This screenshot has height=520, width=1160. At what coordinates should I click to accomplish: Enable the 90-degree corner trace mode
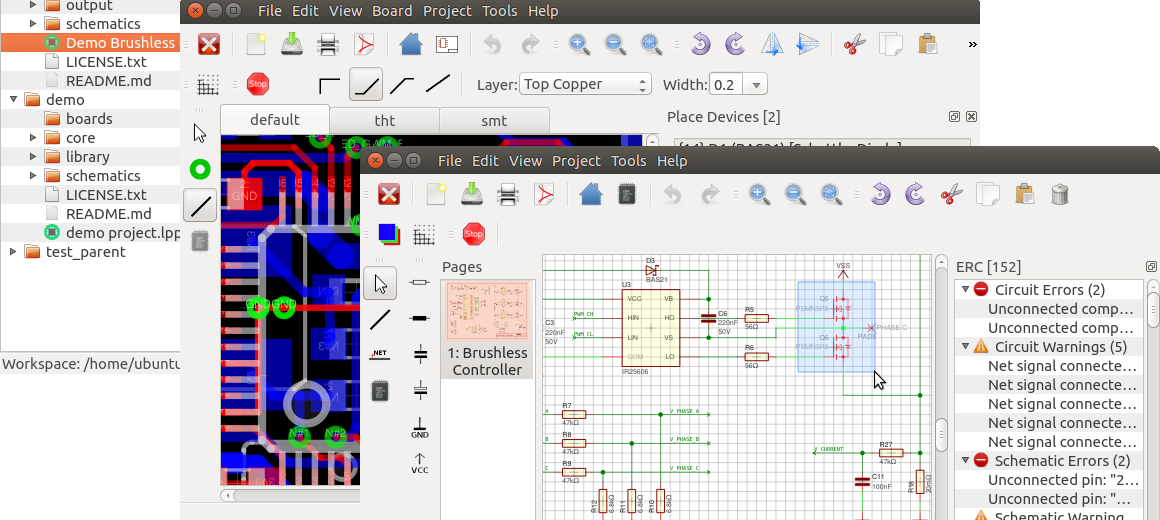pos(329,84)
